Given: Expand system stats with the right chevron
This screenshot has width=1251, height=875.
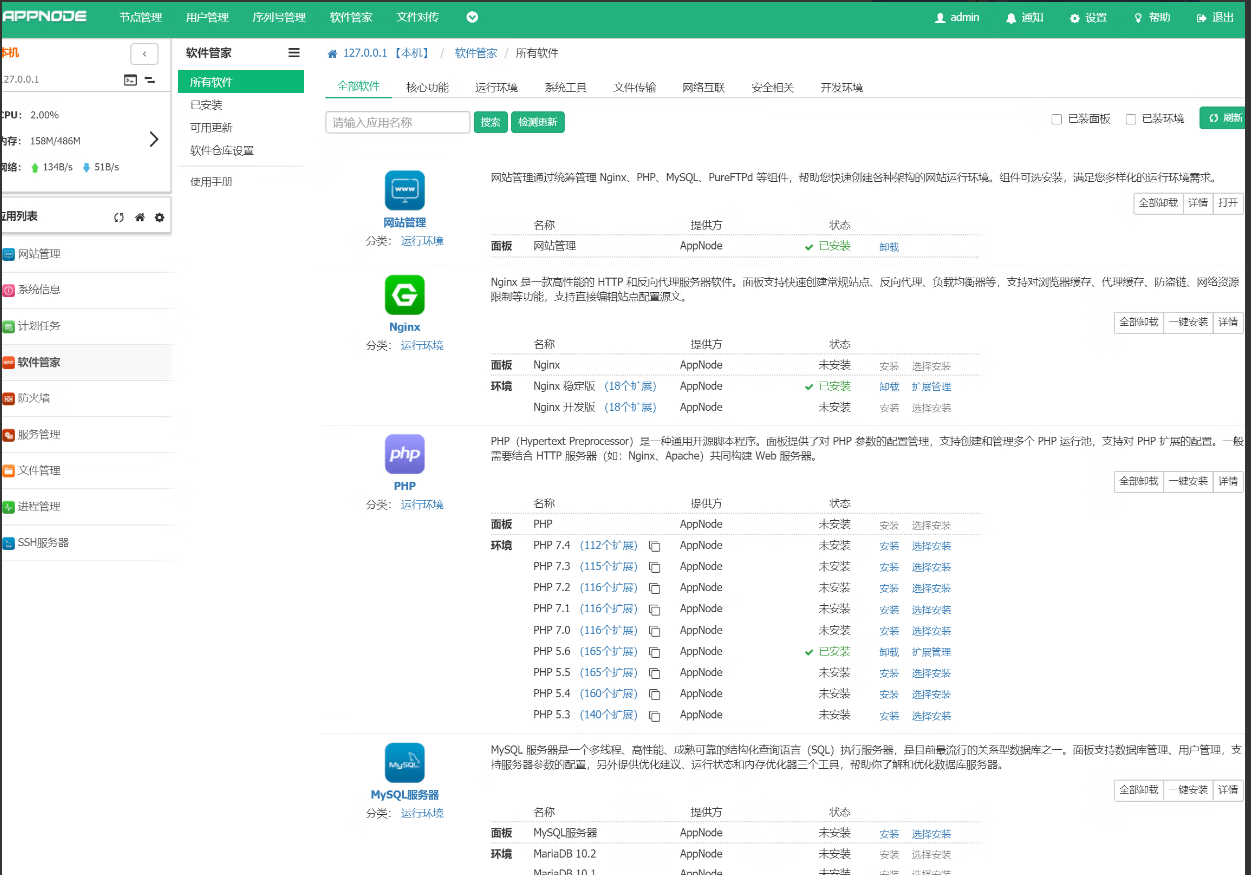Looking at the screenshot, I should (153, 139).
